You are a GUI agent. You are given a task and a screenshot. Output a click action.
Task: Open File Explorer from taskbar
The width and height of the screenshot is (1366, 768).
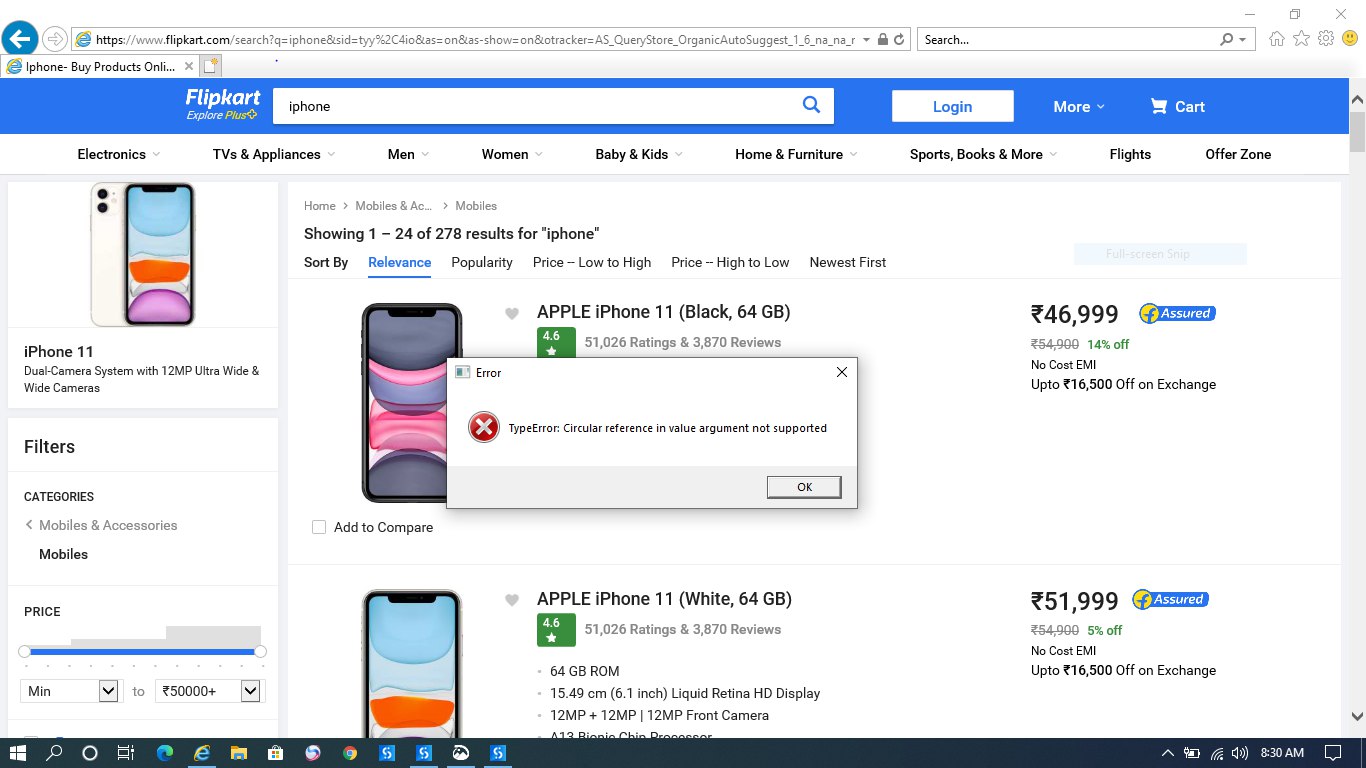[238, 752]
